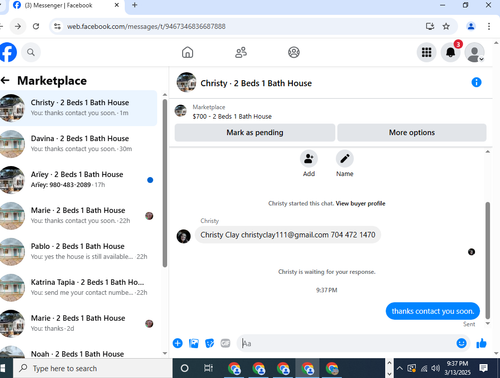Click the browser address bar URL

coord(146,26)
